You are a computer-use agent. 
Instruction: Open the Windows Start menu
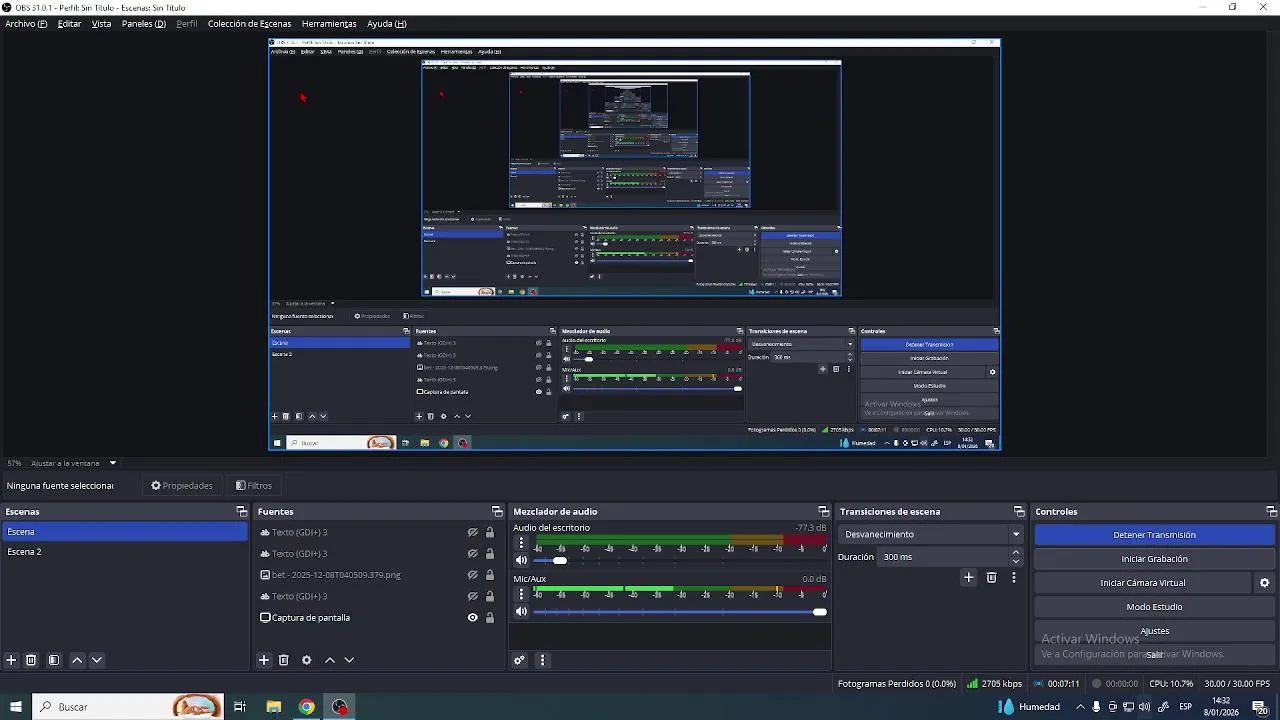(x=15, y=707)
